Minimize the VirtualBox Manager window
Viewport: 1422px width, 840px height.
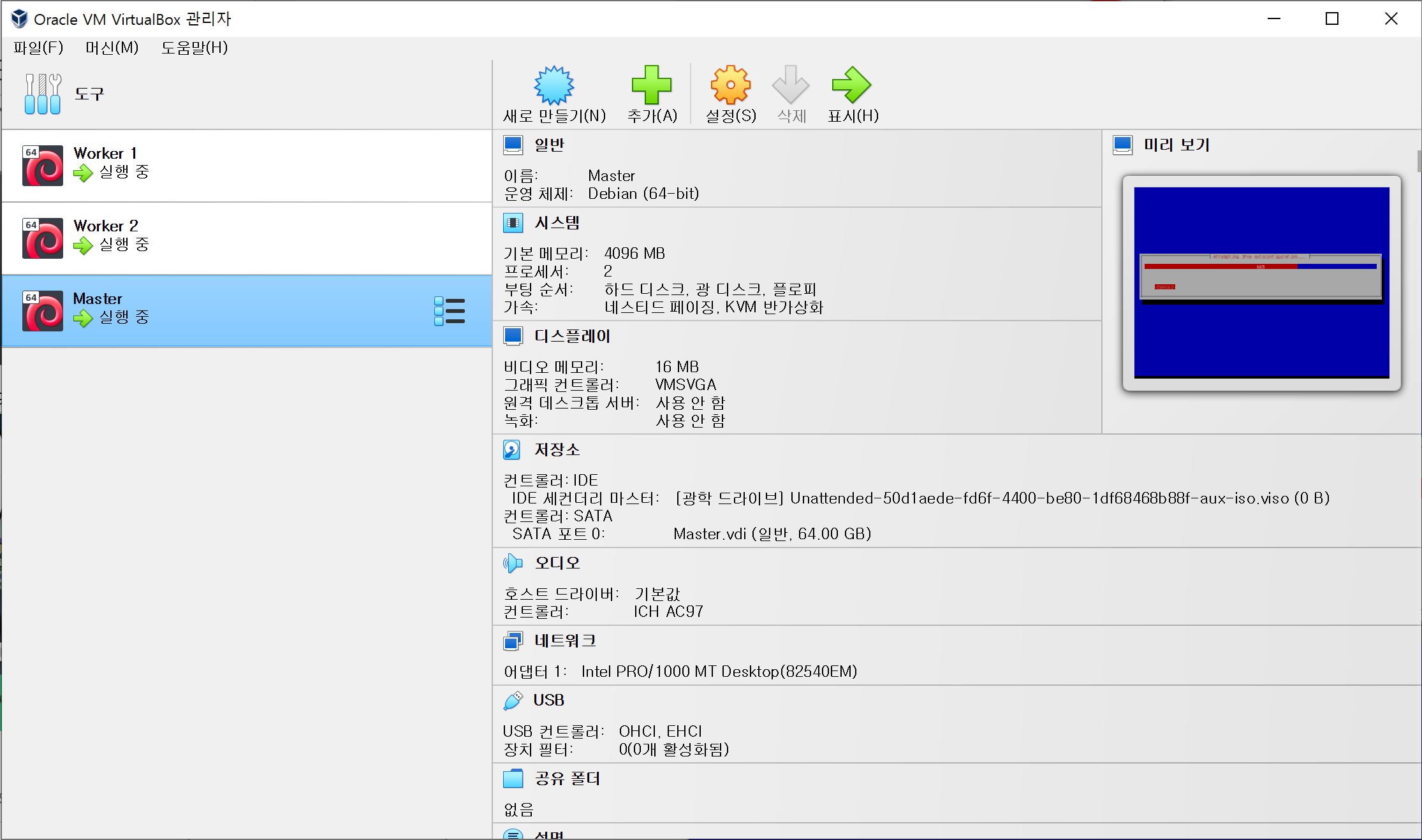tap(1274, 19)
